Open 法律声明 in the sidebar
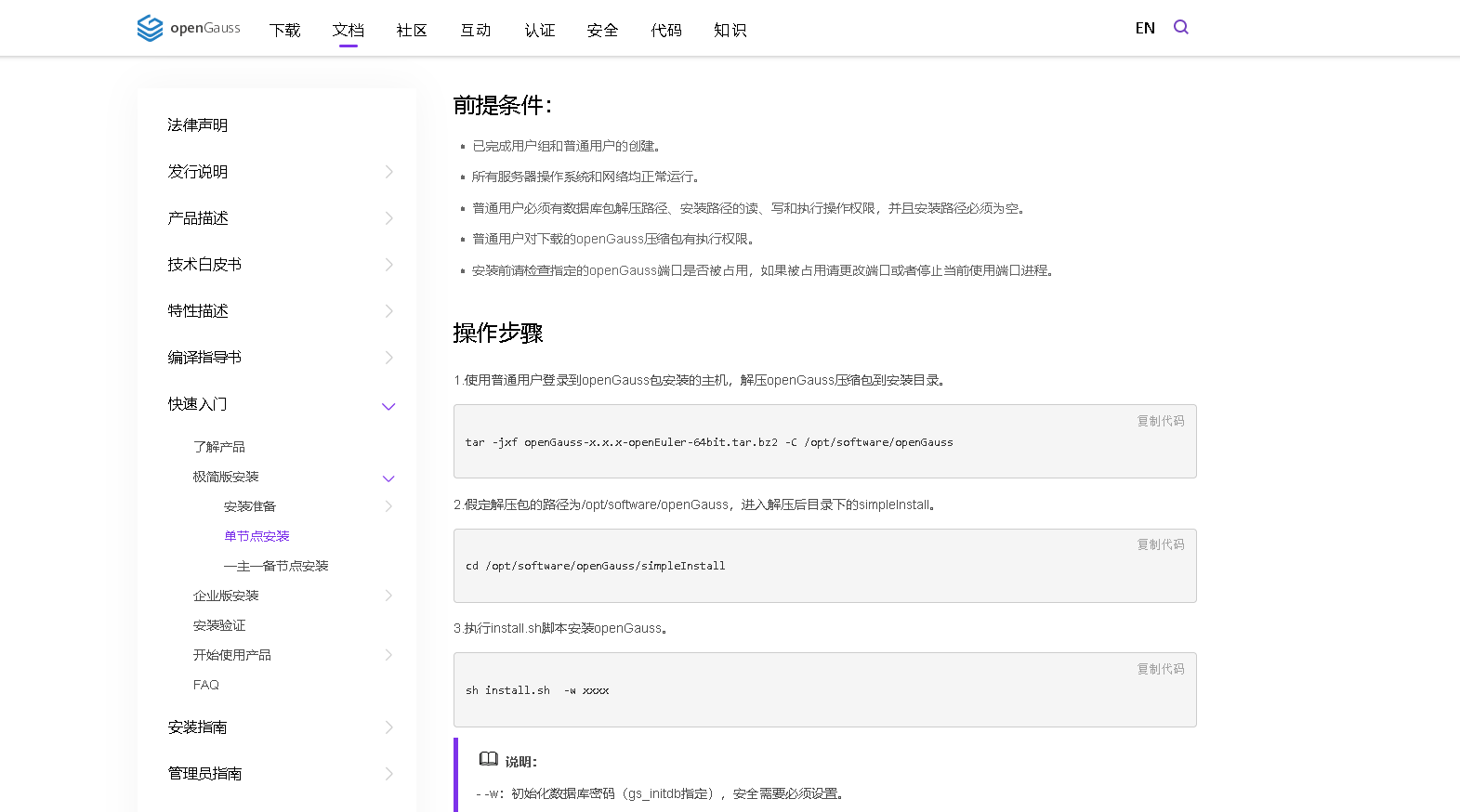Screen dimensions: 1460x812 [x=198, y=125]
